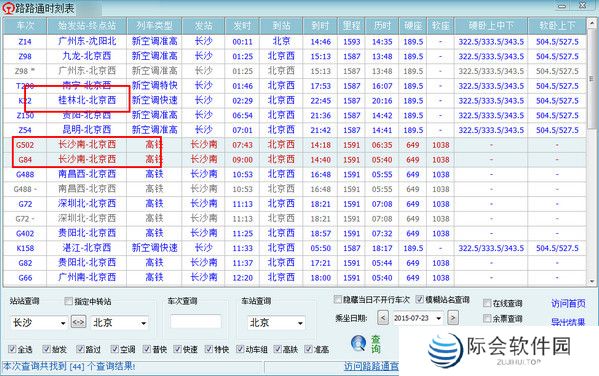The image size is (599, 376).
Task: Uncheck the 高铁 filter checkbox
Action: tap(278, 348)
